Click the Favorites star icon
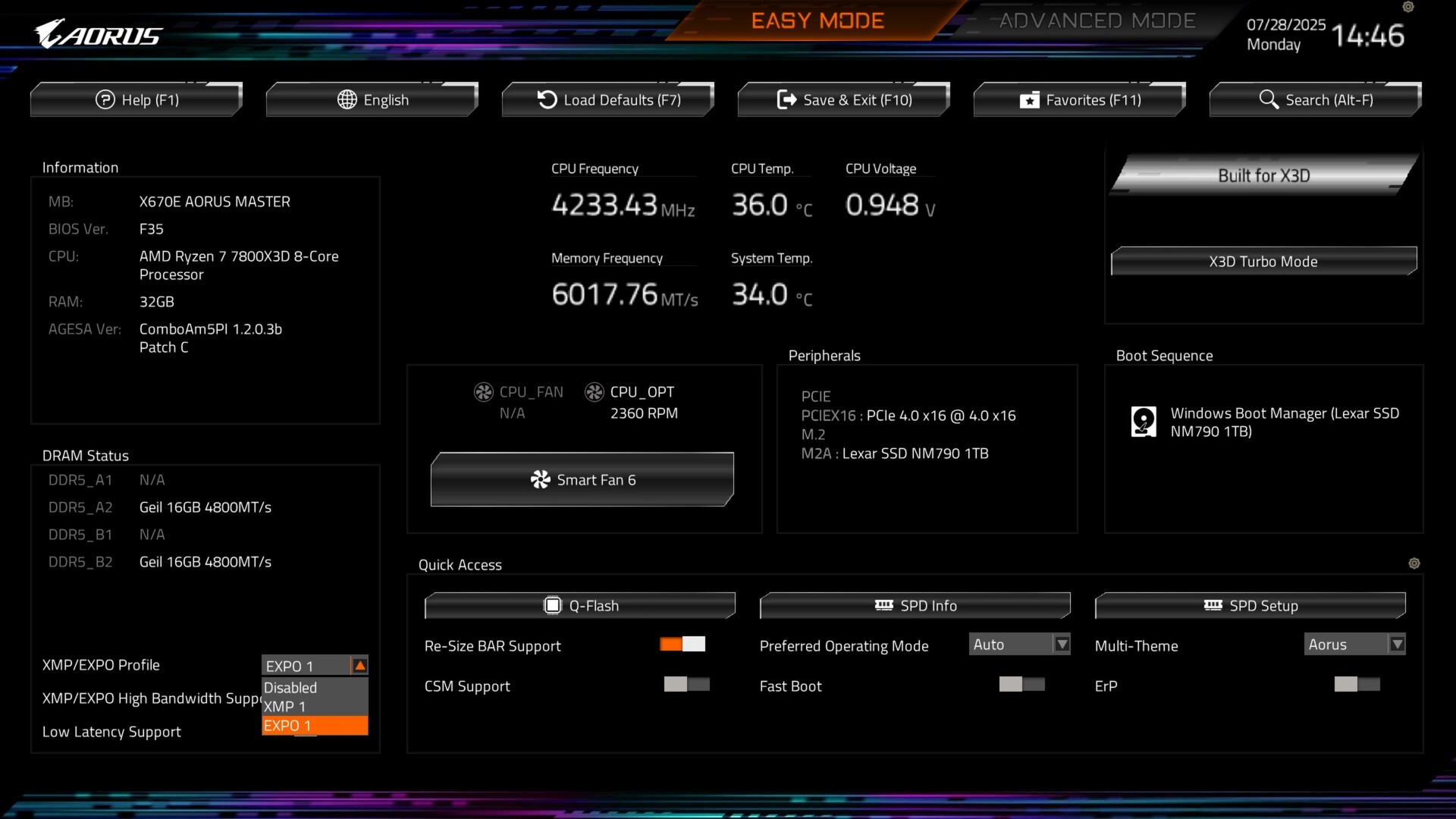 1029,100
